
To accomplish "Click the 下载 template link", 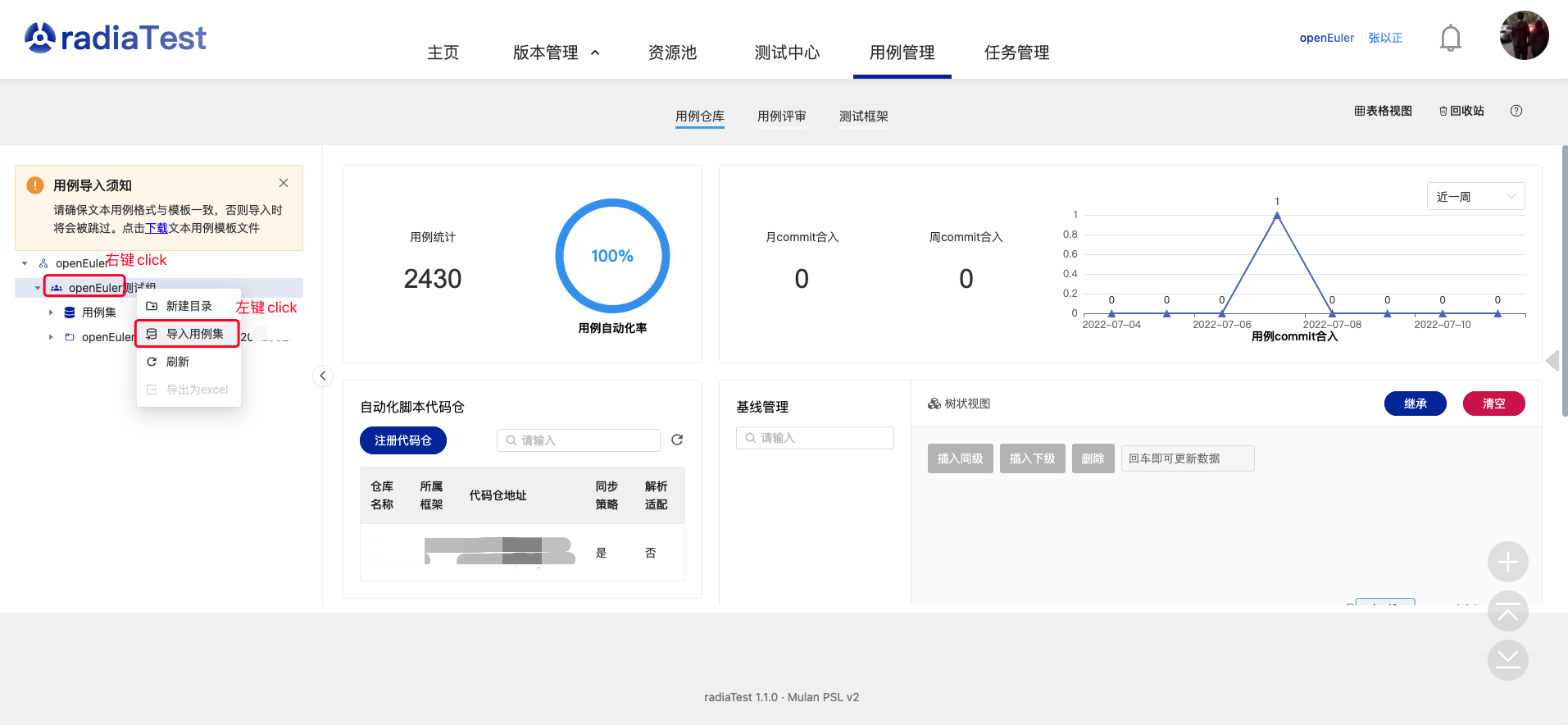I will point(157,228).
